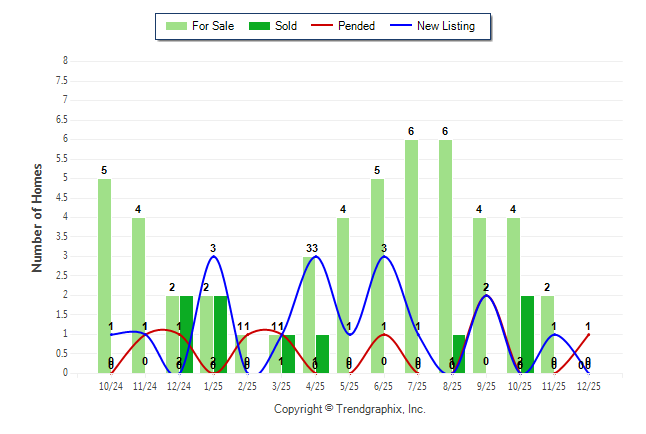This screenshot has width=646, height=434.
Task: Click the 8/25 For Sale bar
Action: [445, 256]
